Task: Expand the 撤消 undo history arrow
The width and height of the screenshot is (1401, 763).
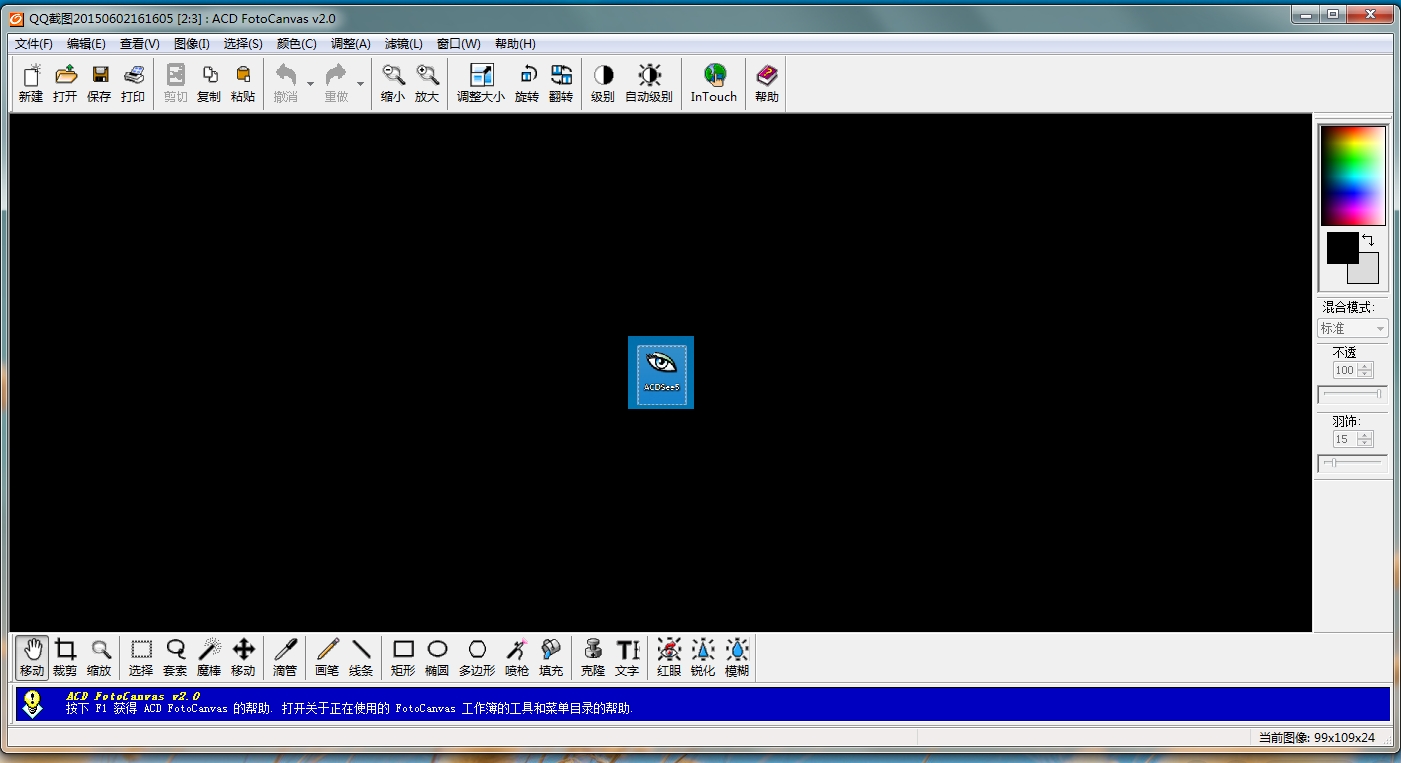Action: click(x=310, y=83)
